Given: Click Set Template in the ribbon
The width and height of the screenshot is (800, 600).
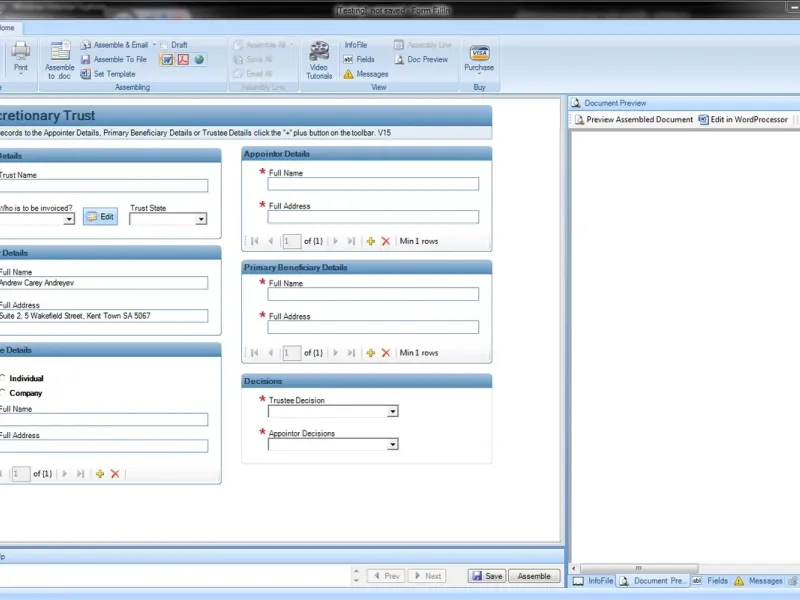Looking at the screenshot, I should [108, 74].
